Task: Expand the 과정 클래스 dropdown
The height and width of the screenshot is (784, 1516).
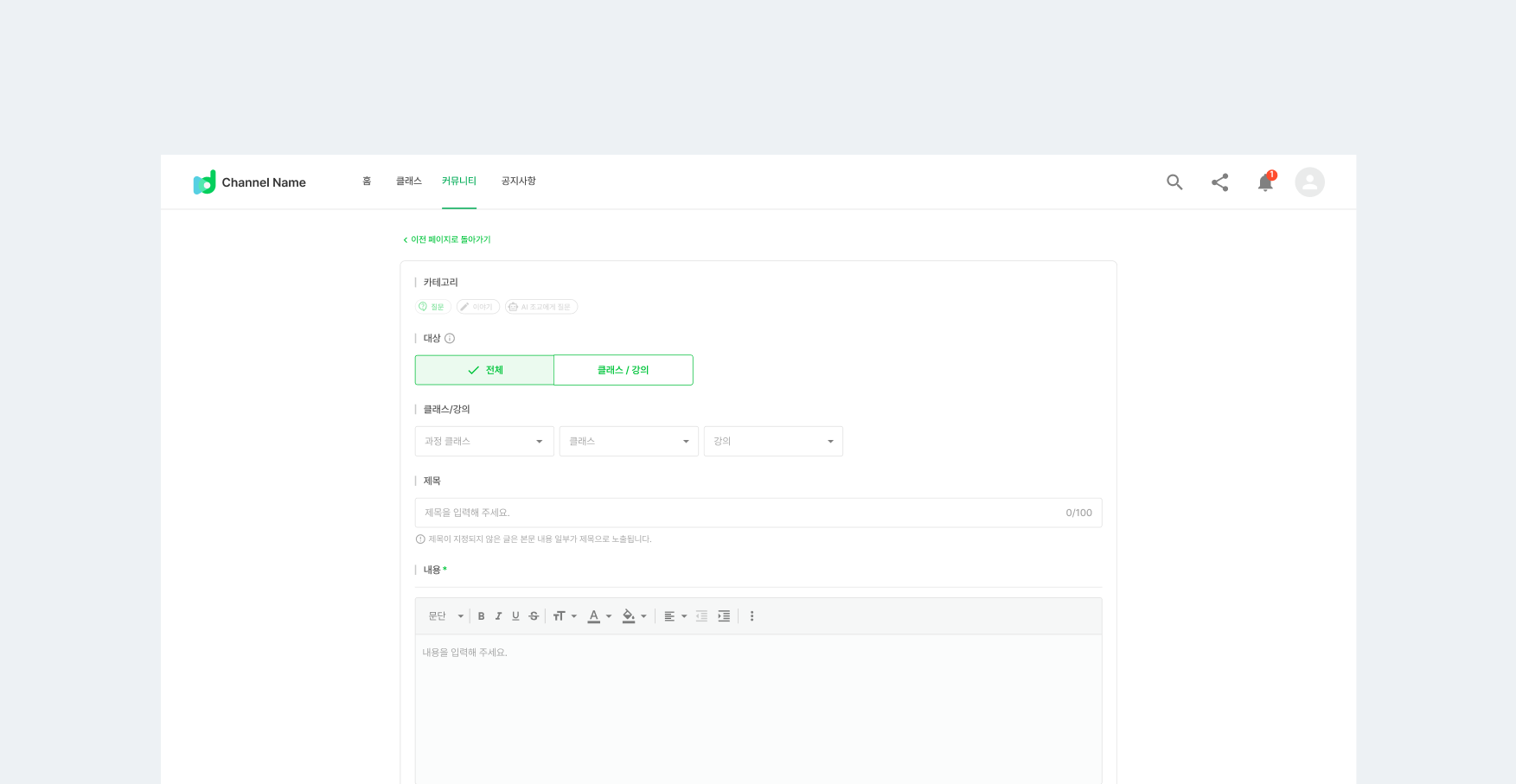Action: pos(483,442)
